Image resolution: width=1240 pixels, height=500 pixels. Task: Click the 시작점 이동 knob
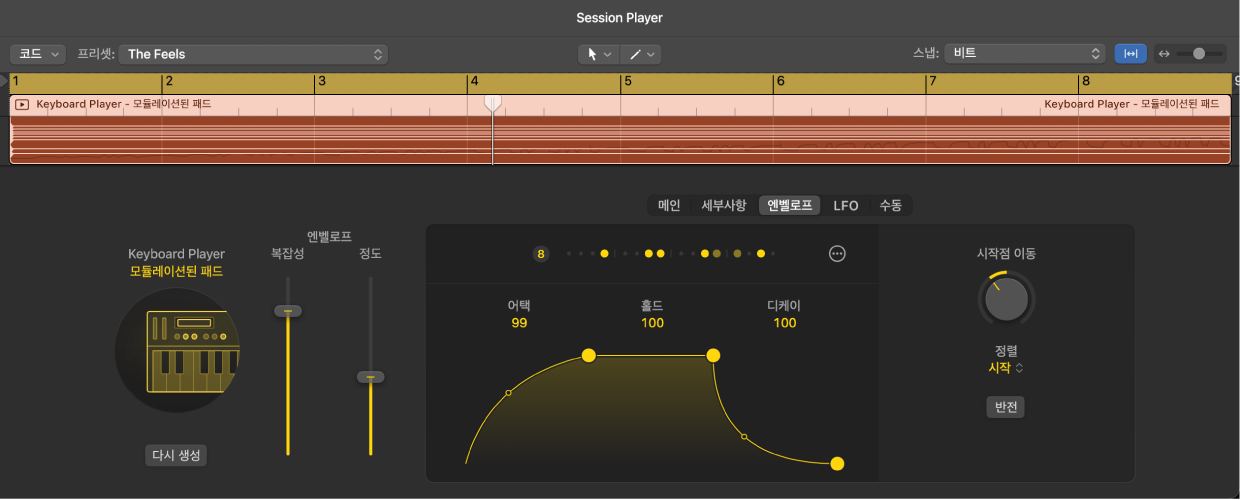point(1007,297)
